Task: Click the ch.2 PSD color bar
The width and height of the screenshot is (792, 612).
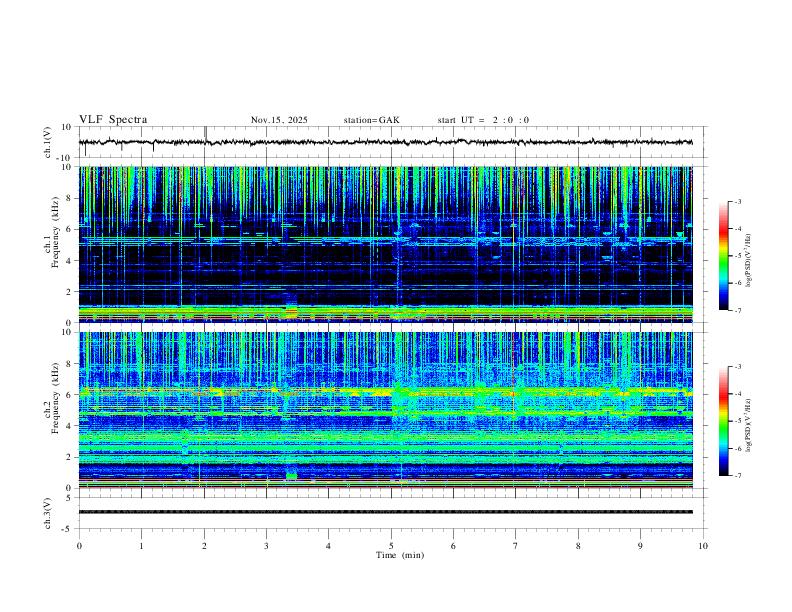Action: pyautogui.click(x=724, y=421)
